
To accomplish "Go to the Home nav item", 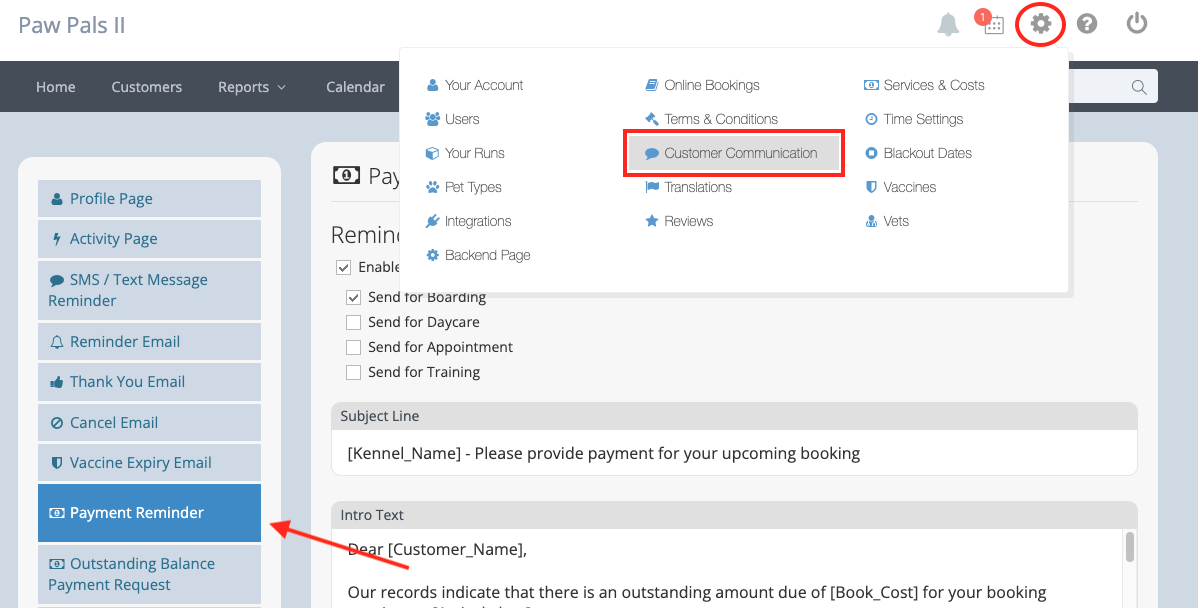I will click(x=56, y=87).
